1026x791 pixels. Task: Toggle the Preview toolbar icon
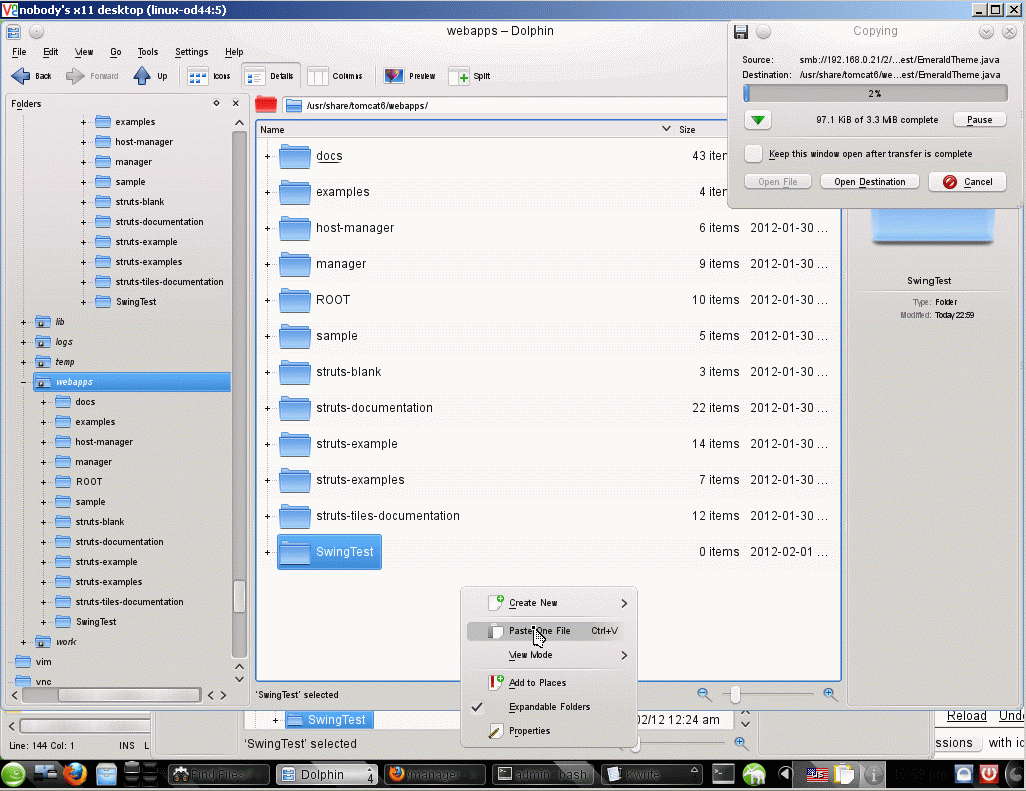(394, 77)
